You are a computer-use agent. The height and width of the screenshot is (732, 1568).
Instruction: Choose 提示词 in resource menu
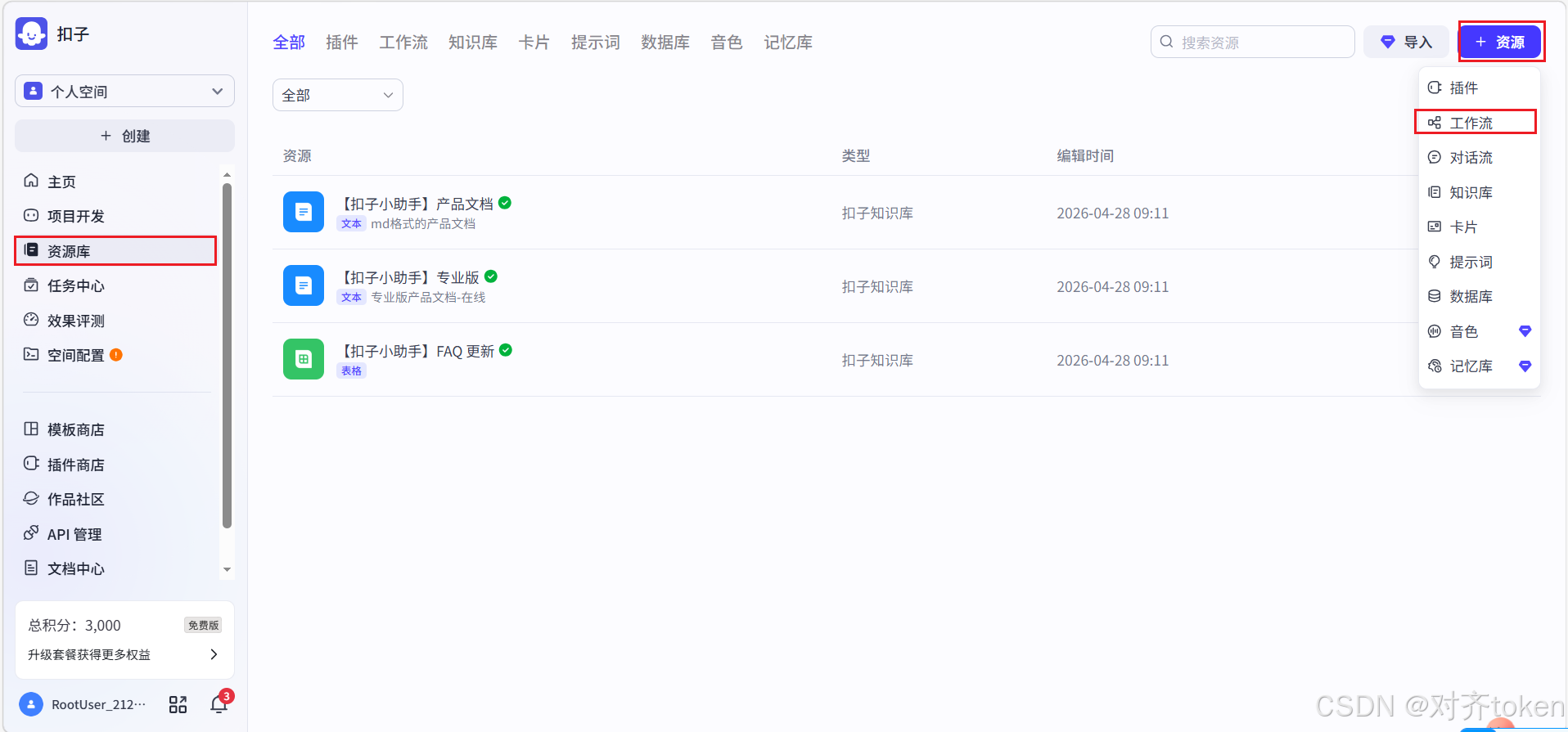coord(1479,262)
